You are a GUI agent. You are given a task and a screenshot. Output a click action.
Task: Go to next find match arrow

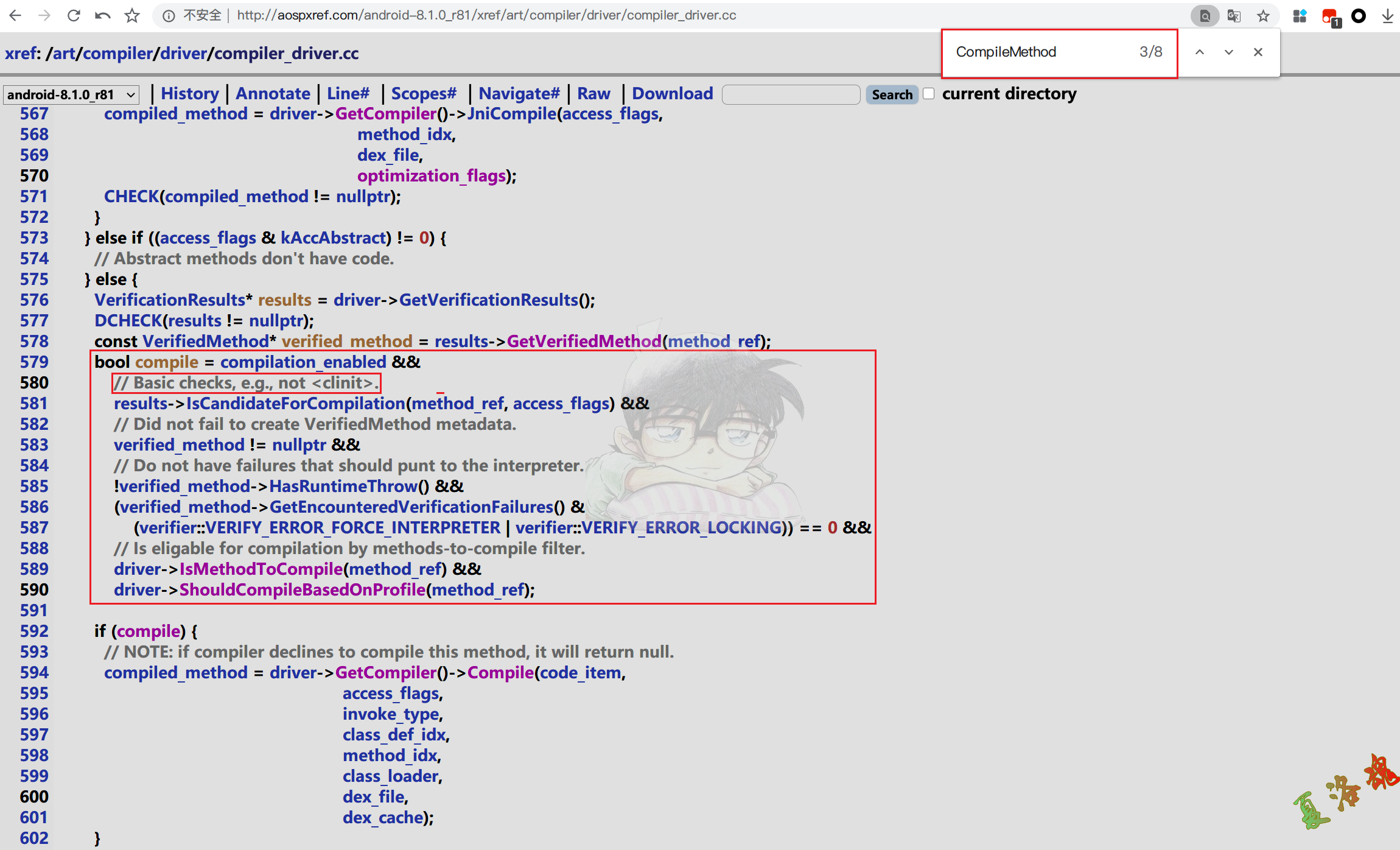[1228, 52]
